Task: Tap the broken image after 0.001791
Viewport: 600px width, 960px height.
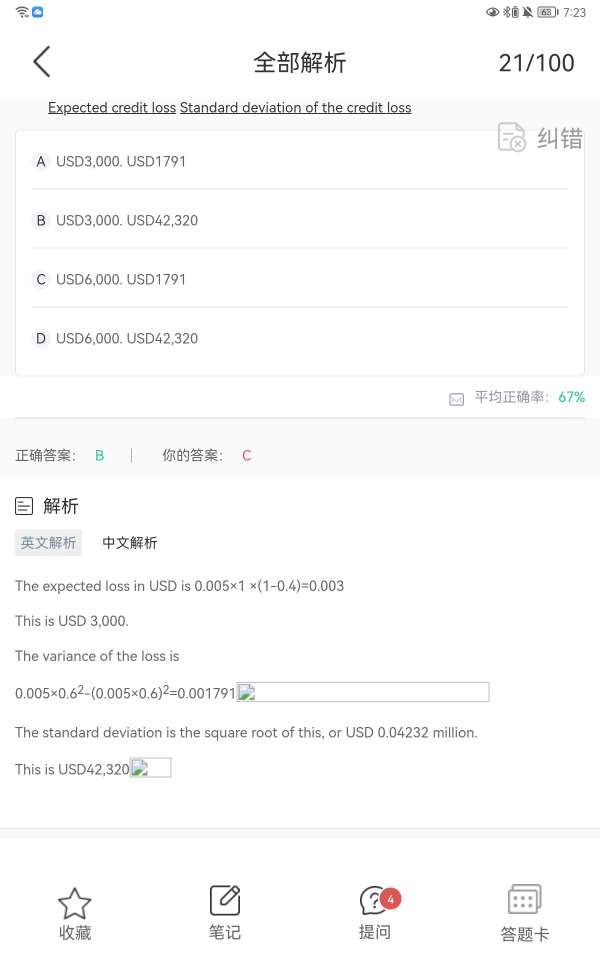Action: 363,692
